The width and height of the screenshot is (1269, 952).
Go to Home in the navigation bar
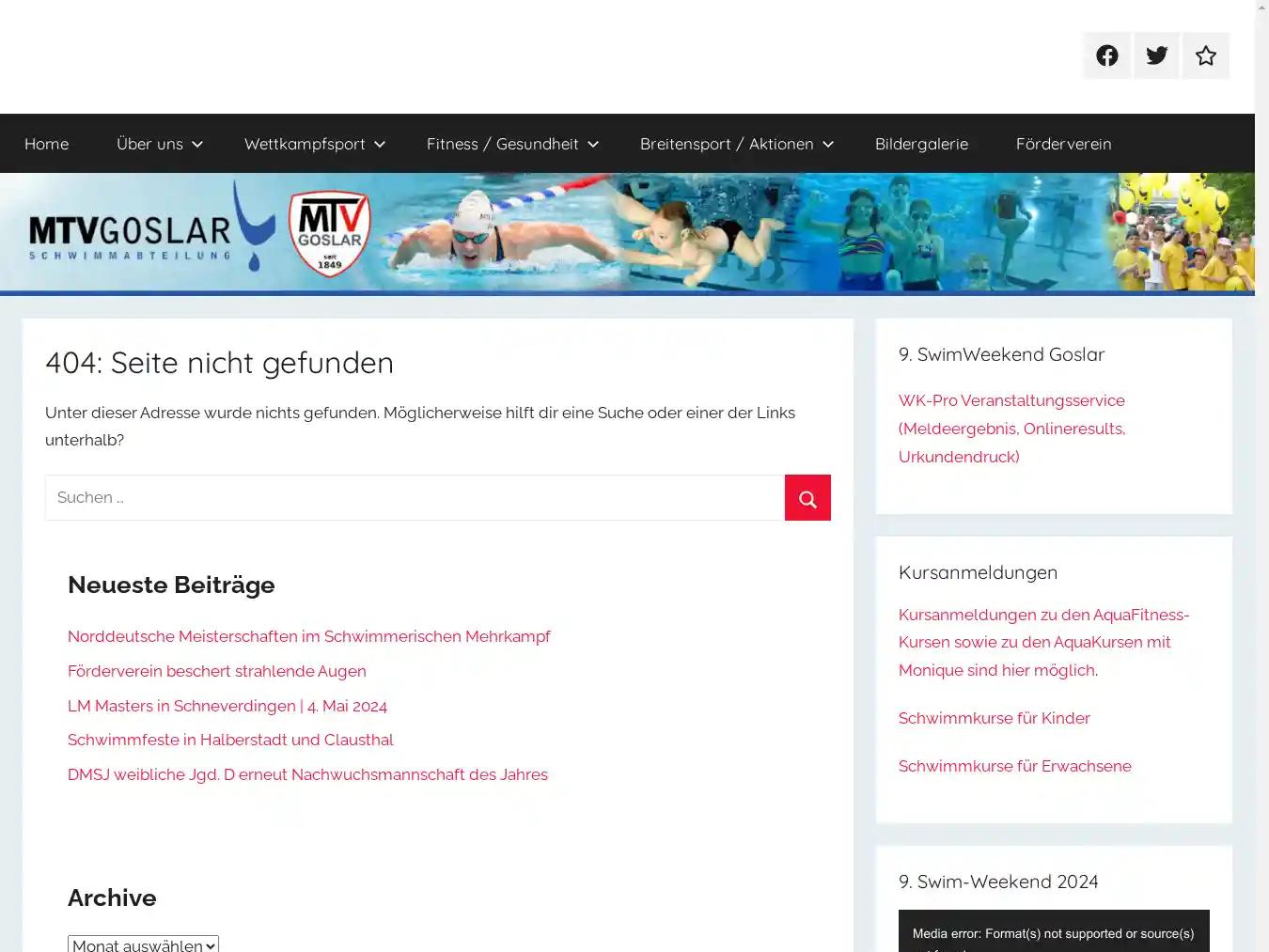pyautogui.click(x=46, y=143)
